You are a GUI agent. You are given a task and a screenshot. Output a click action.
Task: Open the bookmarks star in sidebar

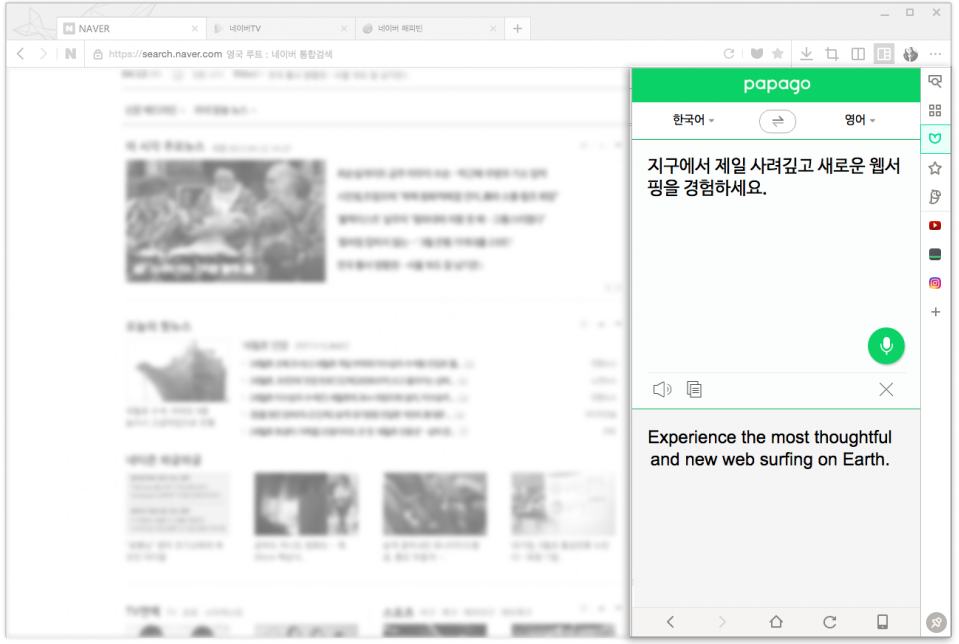[x=934, y=167]
